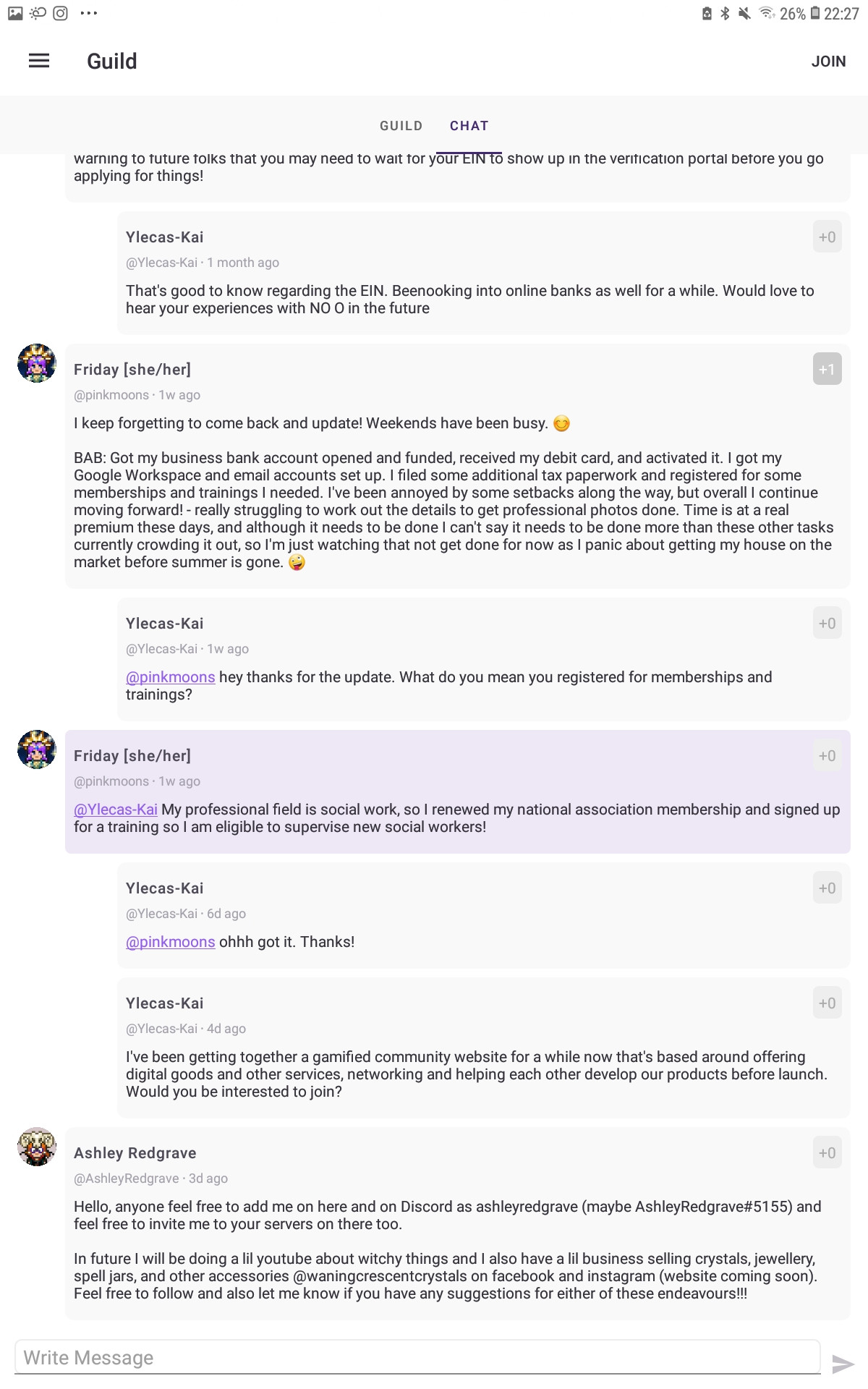The height and width of the screenshot is (1389, 868).
Task: Open Friday's avatar on the social work reply
Action: (x=37, y=749)
